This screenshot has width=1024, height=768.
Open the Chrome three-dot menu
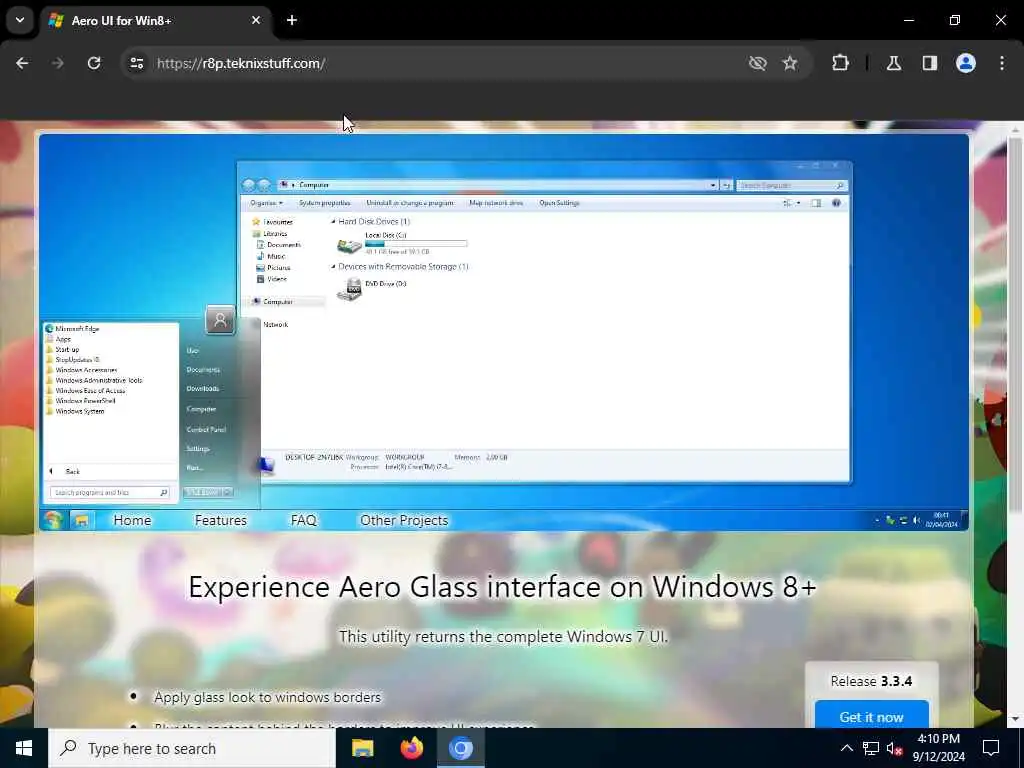coord(1002,63)
